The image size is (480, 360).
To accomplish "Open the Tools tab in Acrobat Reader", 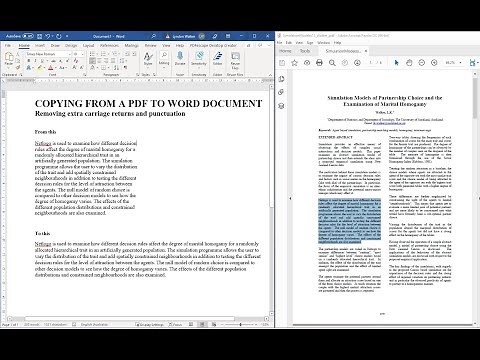I will tap(305, 51).
